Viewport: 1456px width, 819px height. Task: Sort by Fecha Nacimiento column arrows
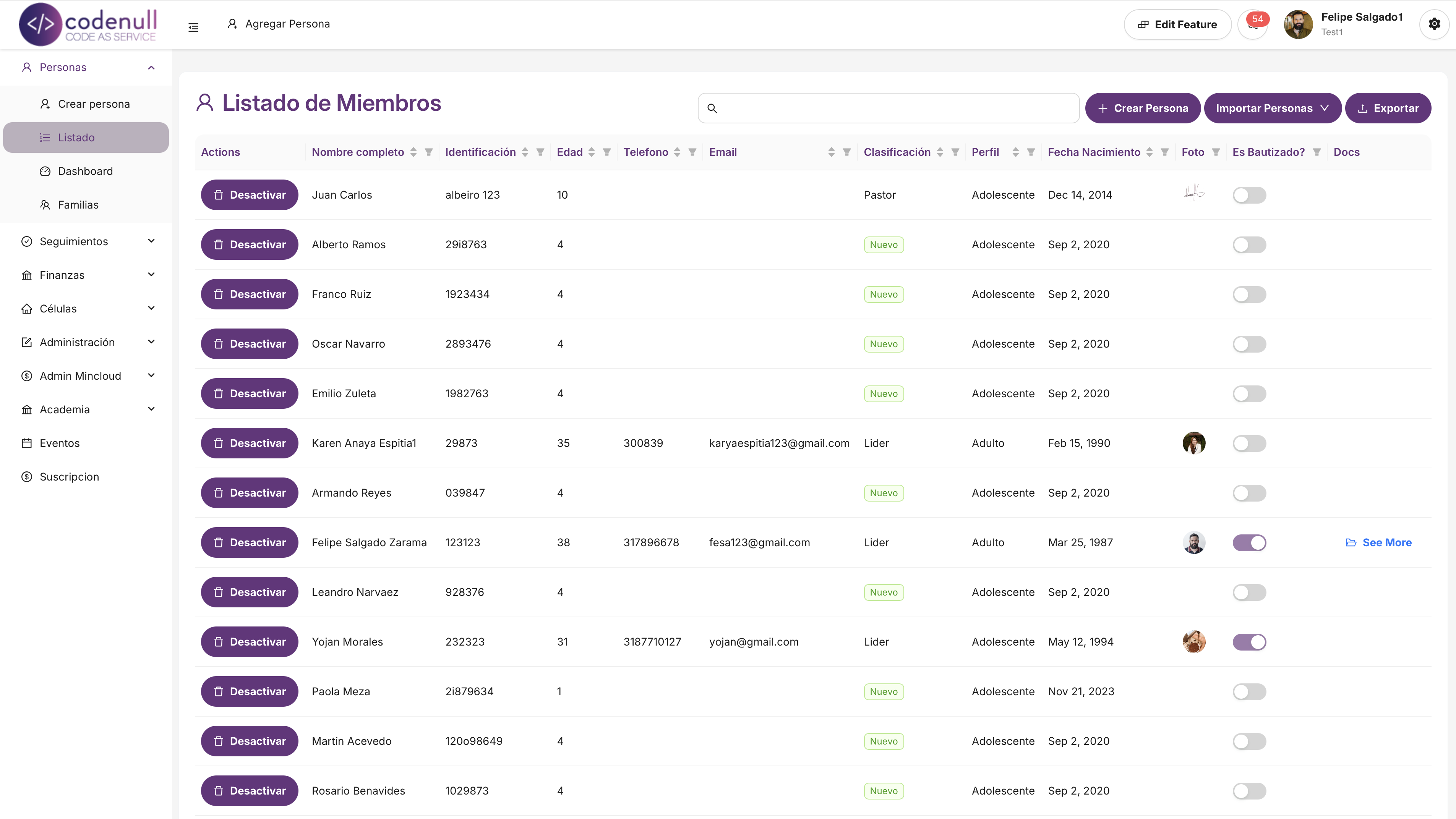1149,152
